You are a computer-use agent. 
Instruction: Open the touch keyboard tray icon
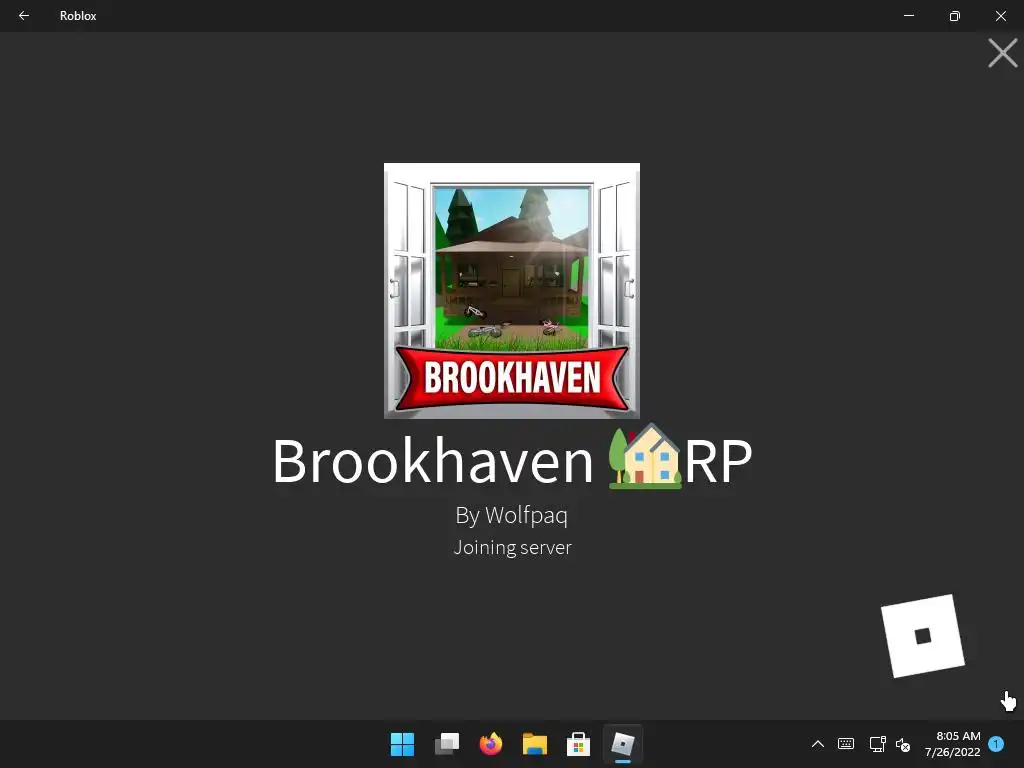tap(846, 744)
